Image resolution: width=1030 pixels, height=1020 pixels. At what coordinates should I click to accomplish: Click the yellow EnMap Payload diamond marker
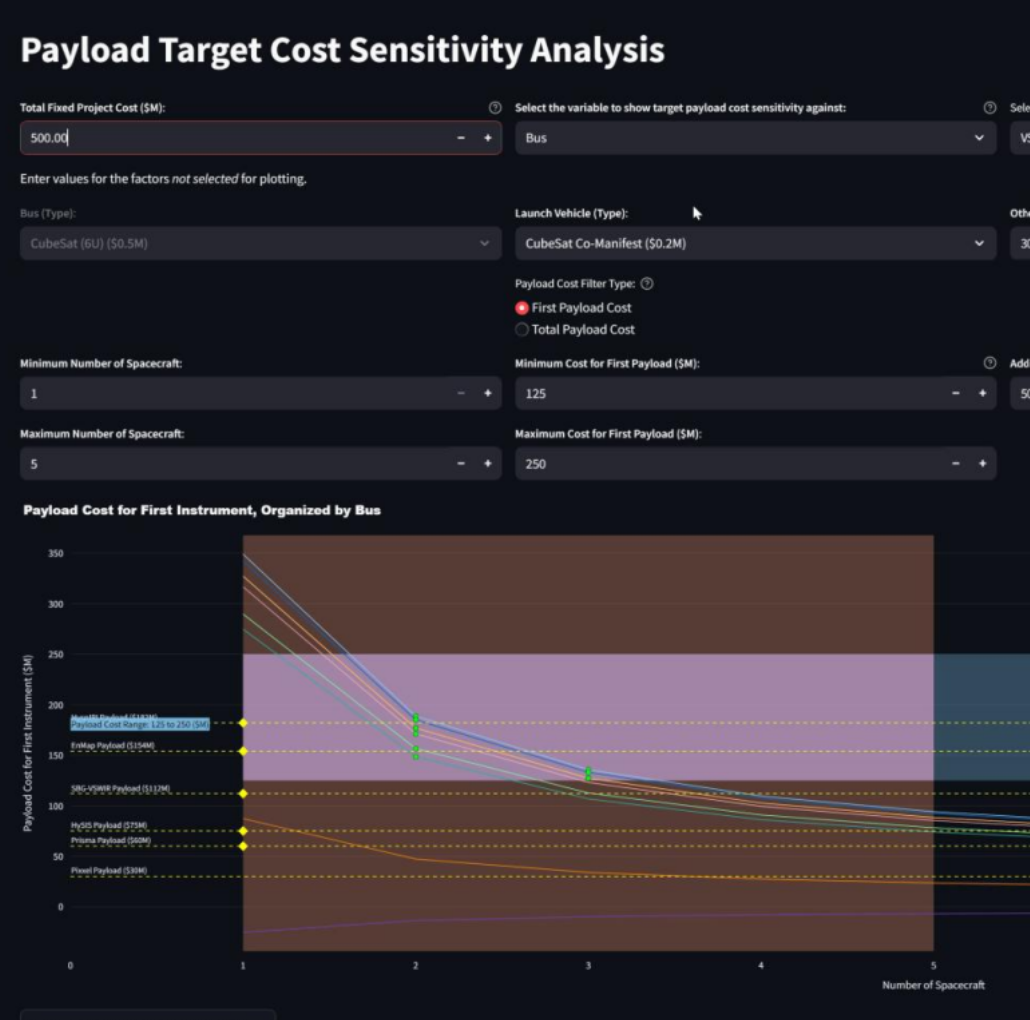pyautogui.click(x=243, y=751)
